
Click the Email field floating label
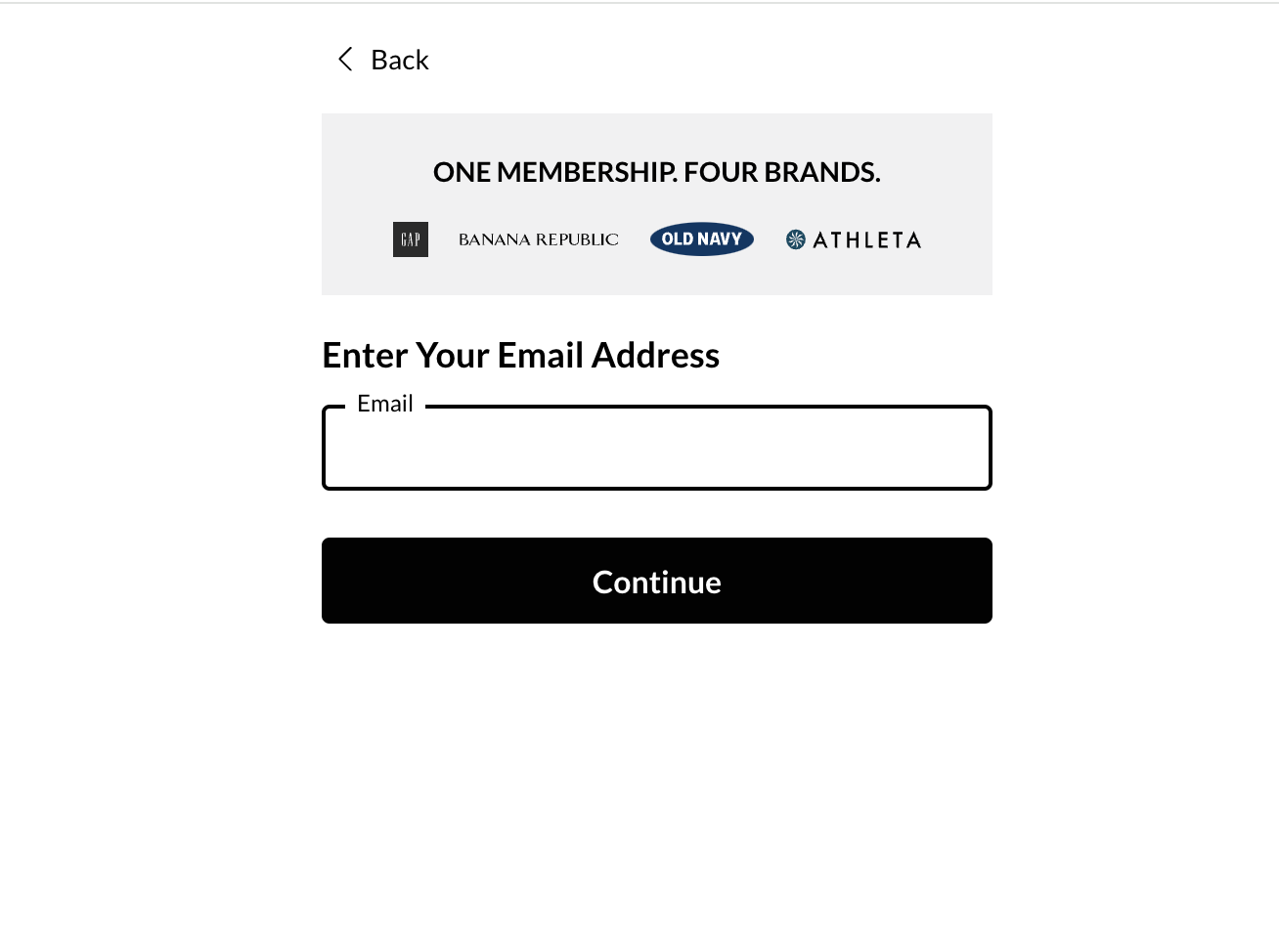(385, 404)
